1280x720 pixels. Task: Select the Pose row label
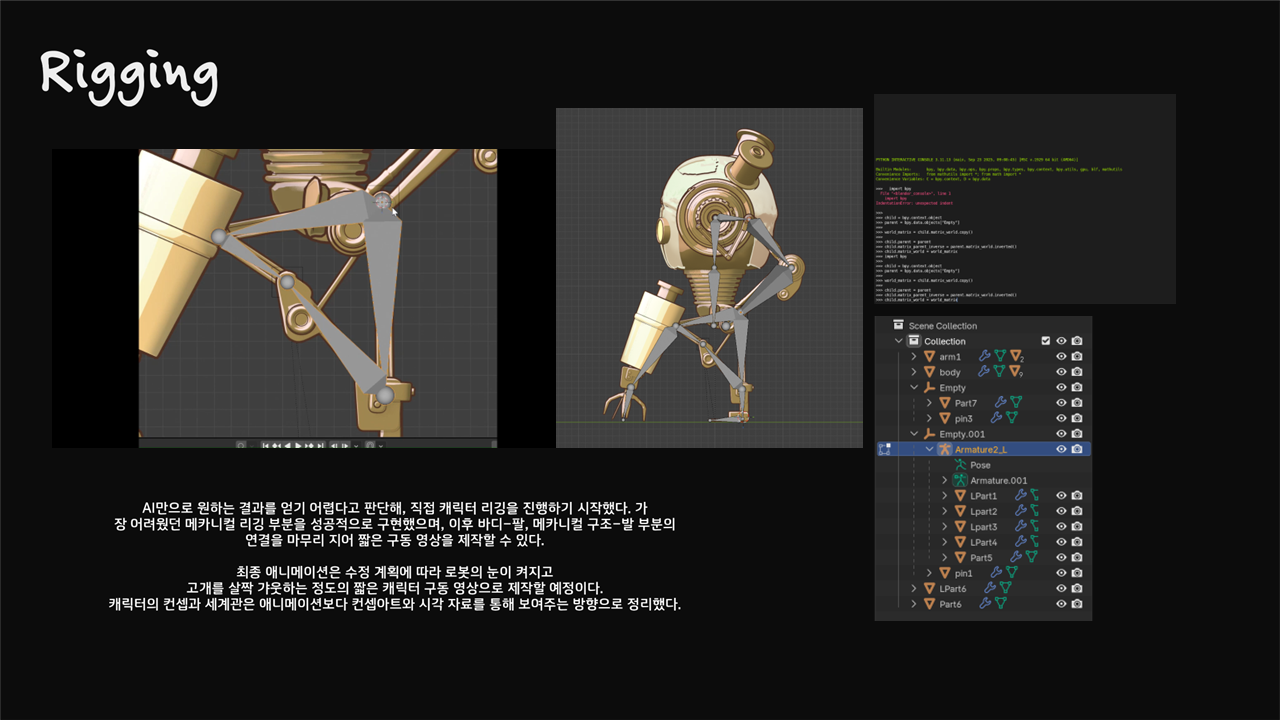[980, 464]
